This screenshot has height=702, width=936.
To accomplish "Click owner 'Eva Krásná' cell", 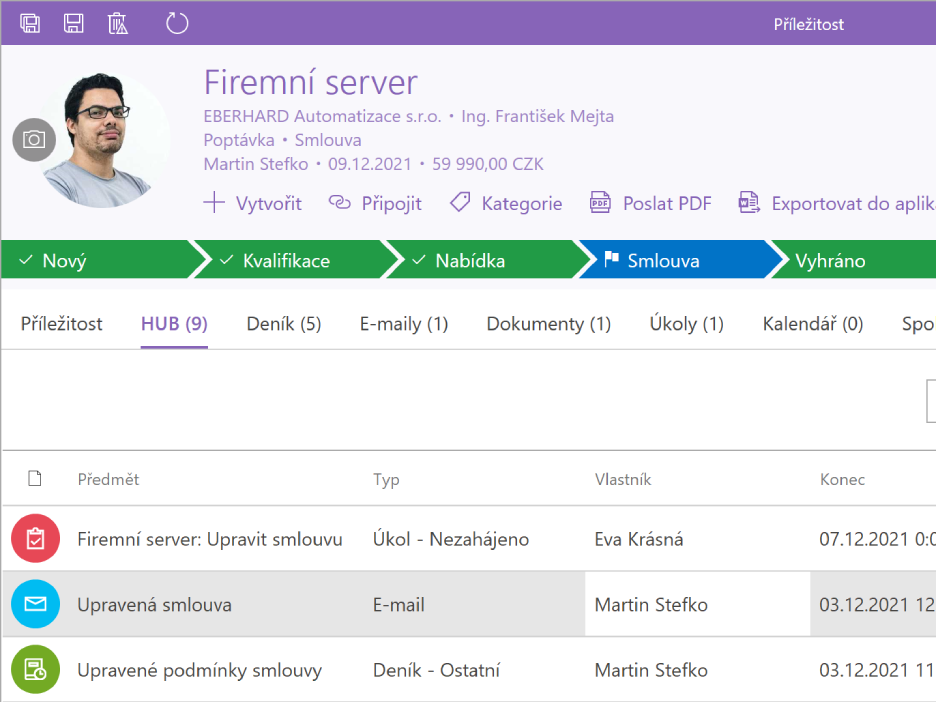I will point(639,539).
